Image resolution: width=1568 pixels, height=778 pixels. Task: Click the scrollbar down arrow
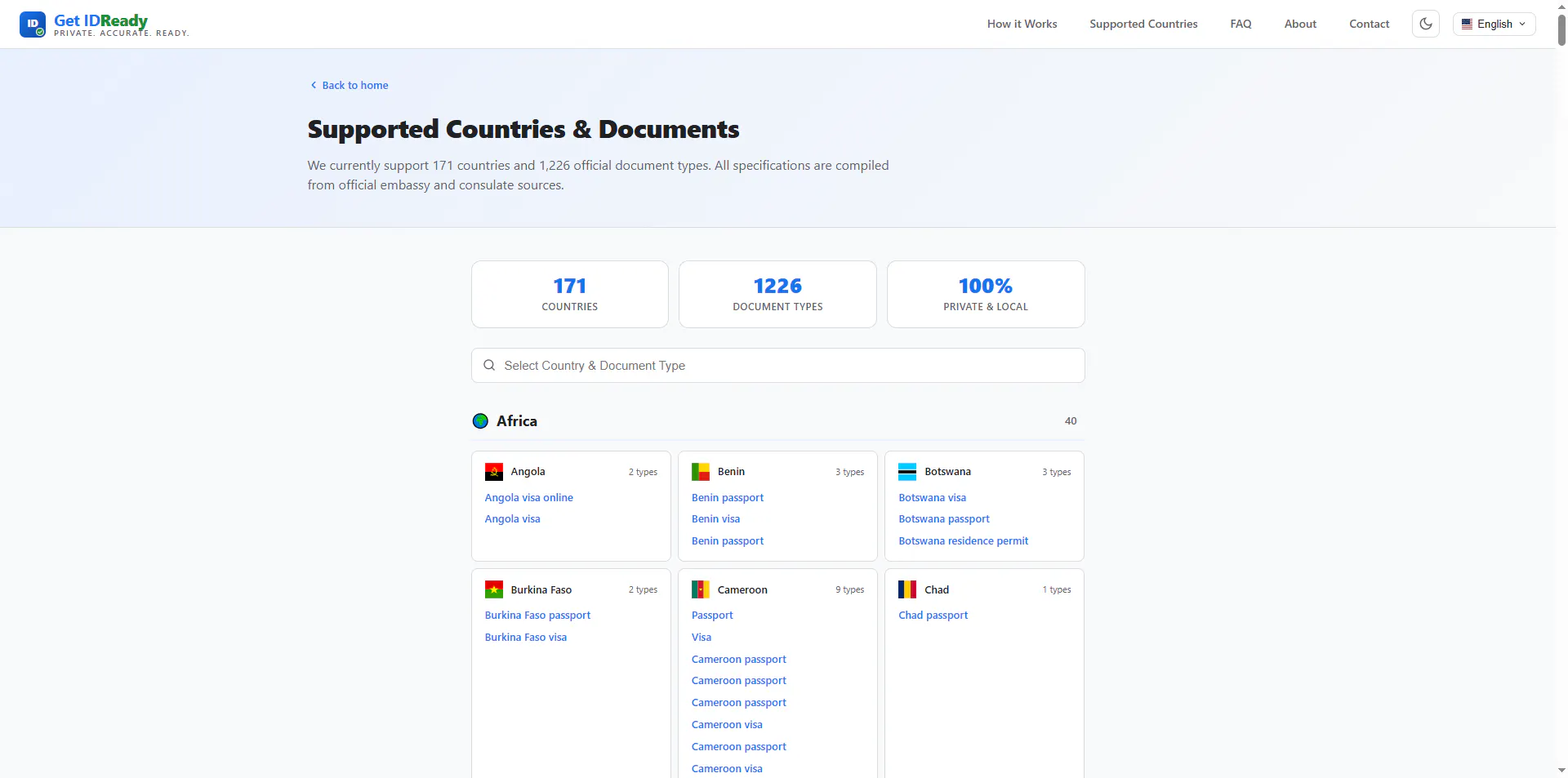click(x=1561, y=770)
